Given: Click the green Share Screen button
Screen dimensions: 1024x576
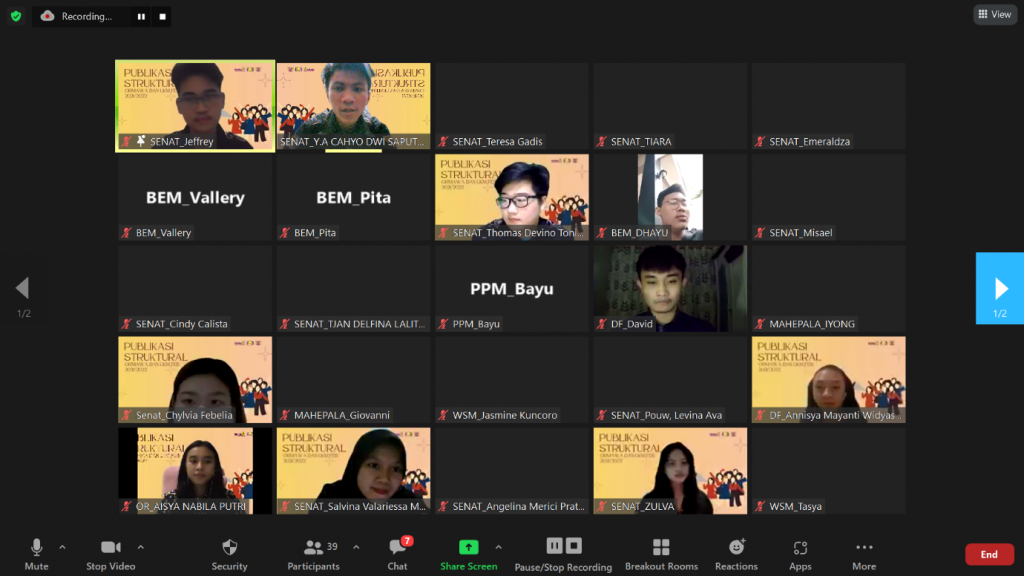Looking at the screenshot, I should coord(468,555).
